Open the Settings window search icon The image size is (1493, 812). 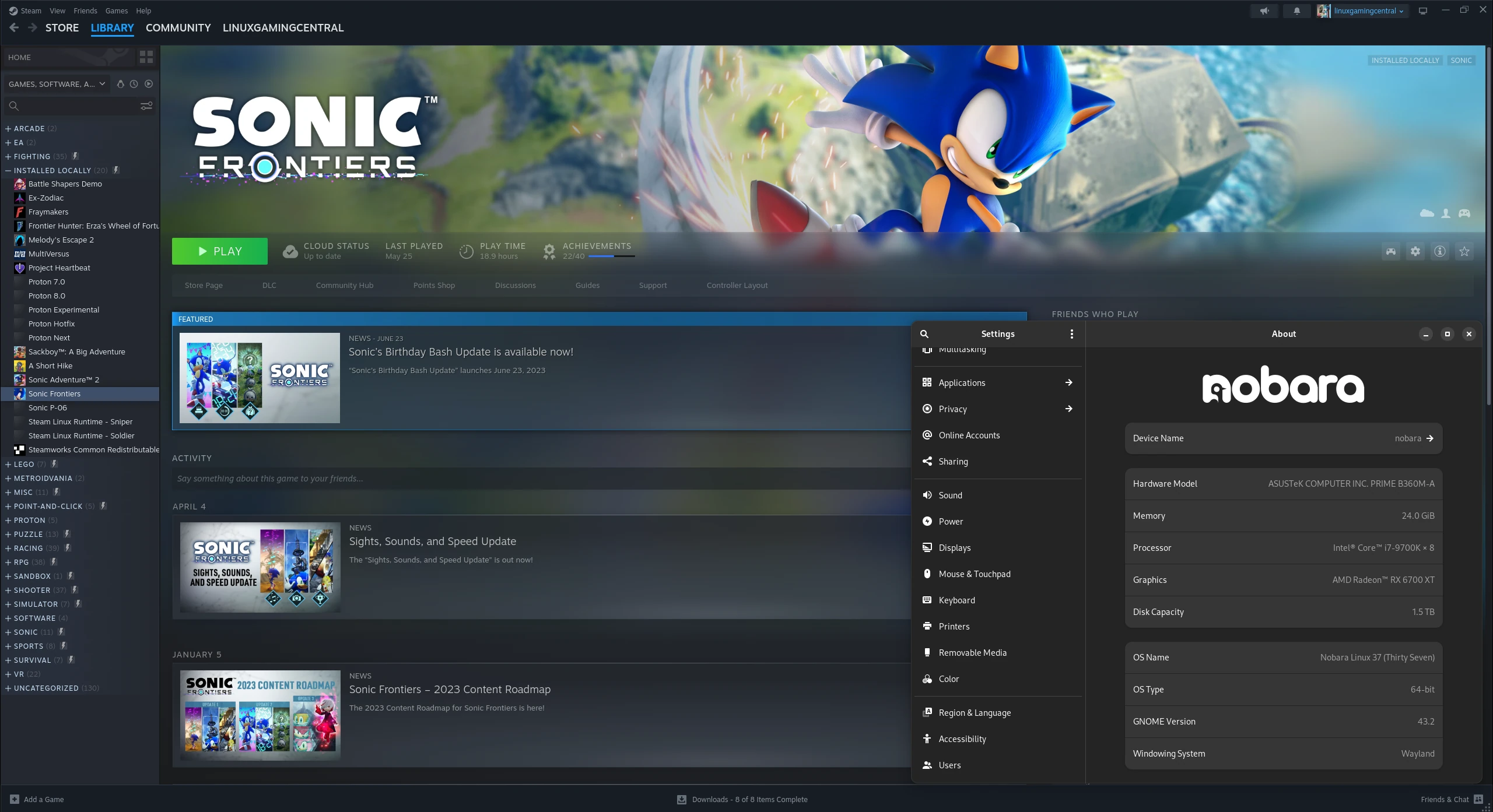924,334
